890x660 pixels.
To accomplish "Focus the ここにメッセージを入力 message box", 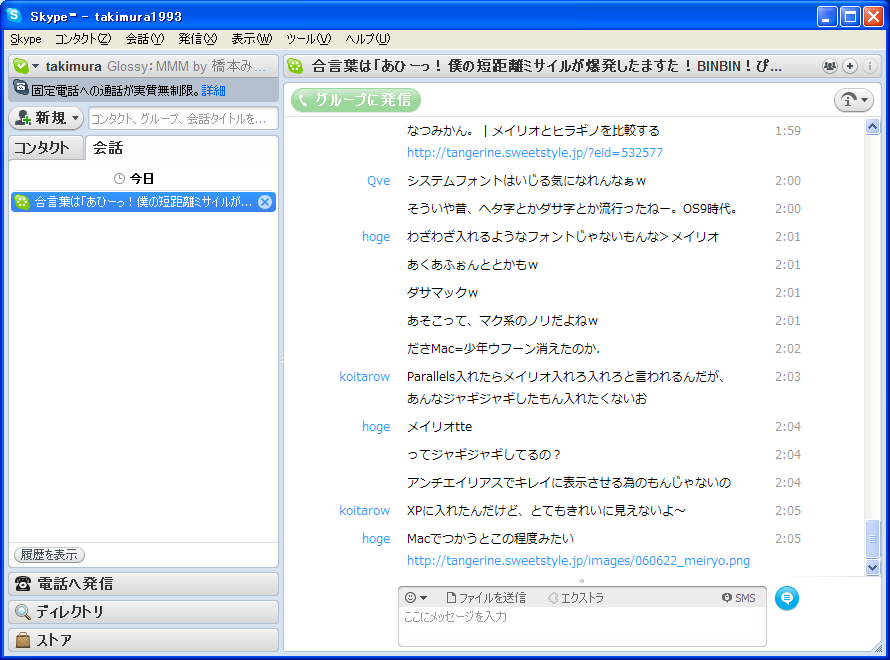I will pyautogui.click(x=582, y=626).
